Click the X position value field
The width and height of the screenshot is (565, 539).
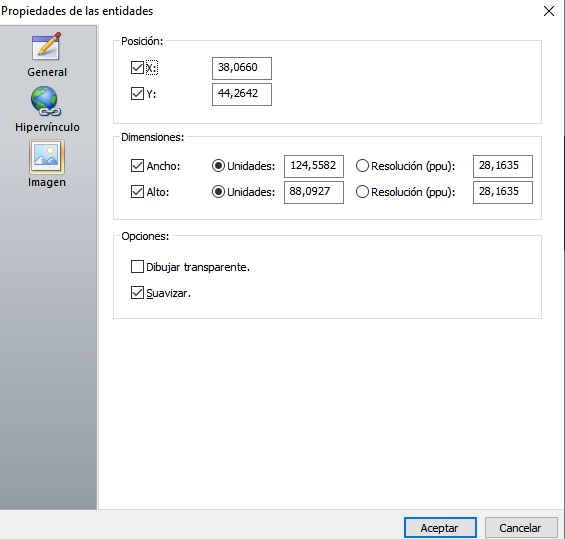coord(242,68)
